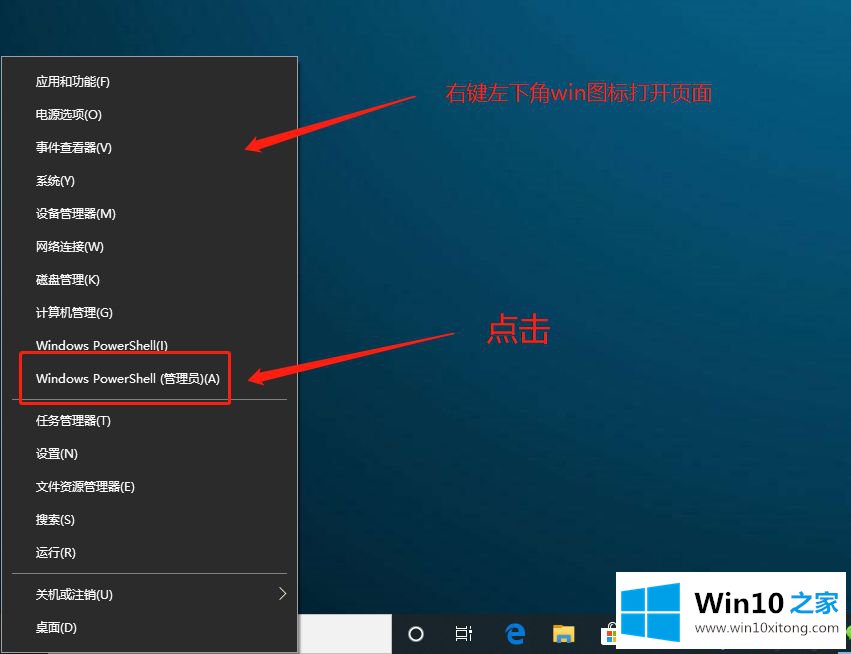Open File Explorer folder icon on taskbar

(564, 634)
